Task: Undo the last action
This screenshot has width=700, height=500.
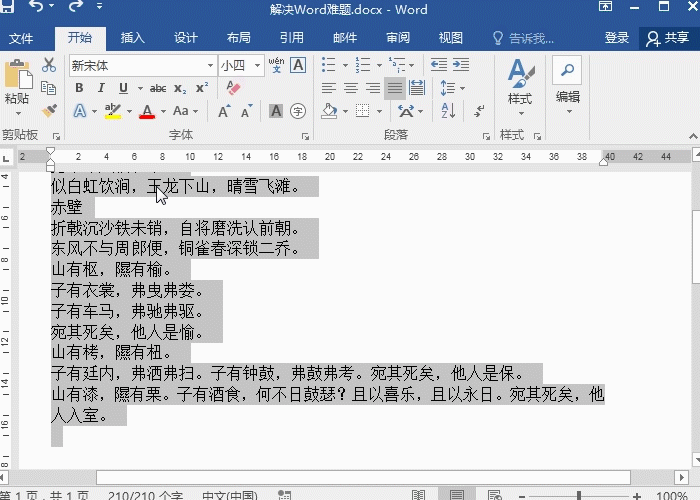Action: [x=37, y=6]
